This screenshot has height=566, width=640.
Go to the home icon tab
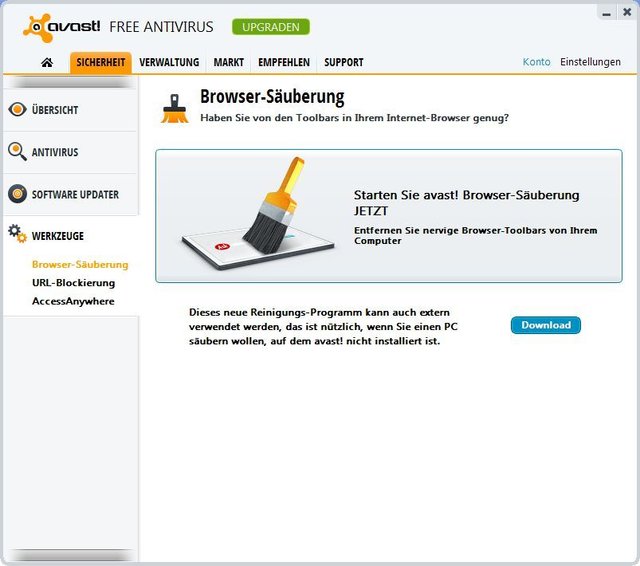point(47,62)
